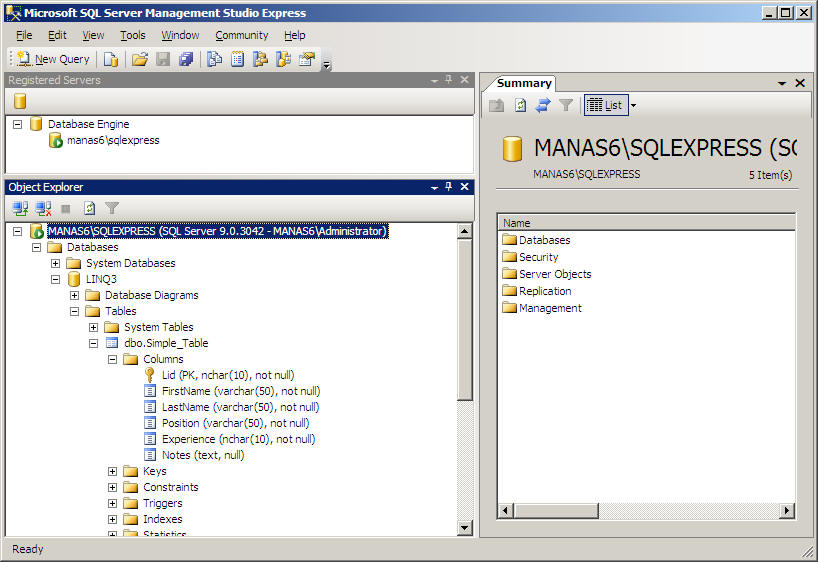The width and height of the screenshot is (818, 562).
Task: Expand the Indexes node
Action: [x=112, y=520]
